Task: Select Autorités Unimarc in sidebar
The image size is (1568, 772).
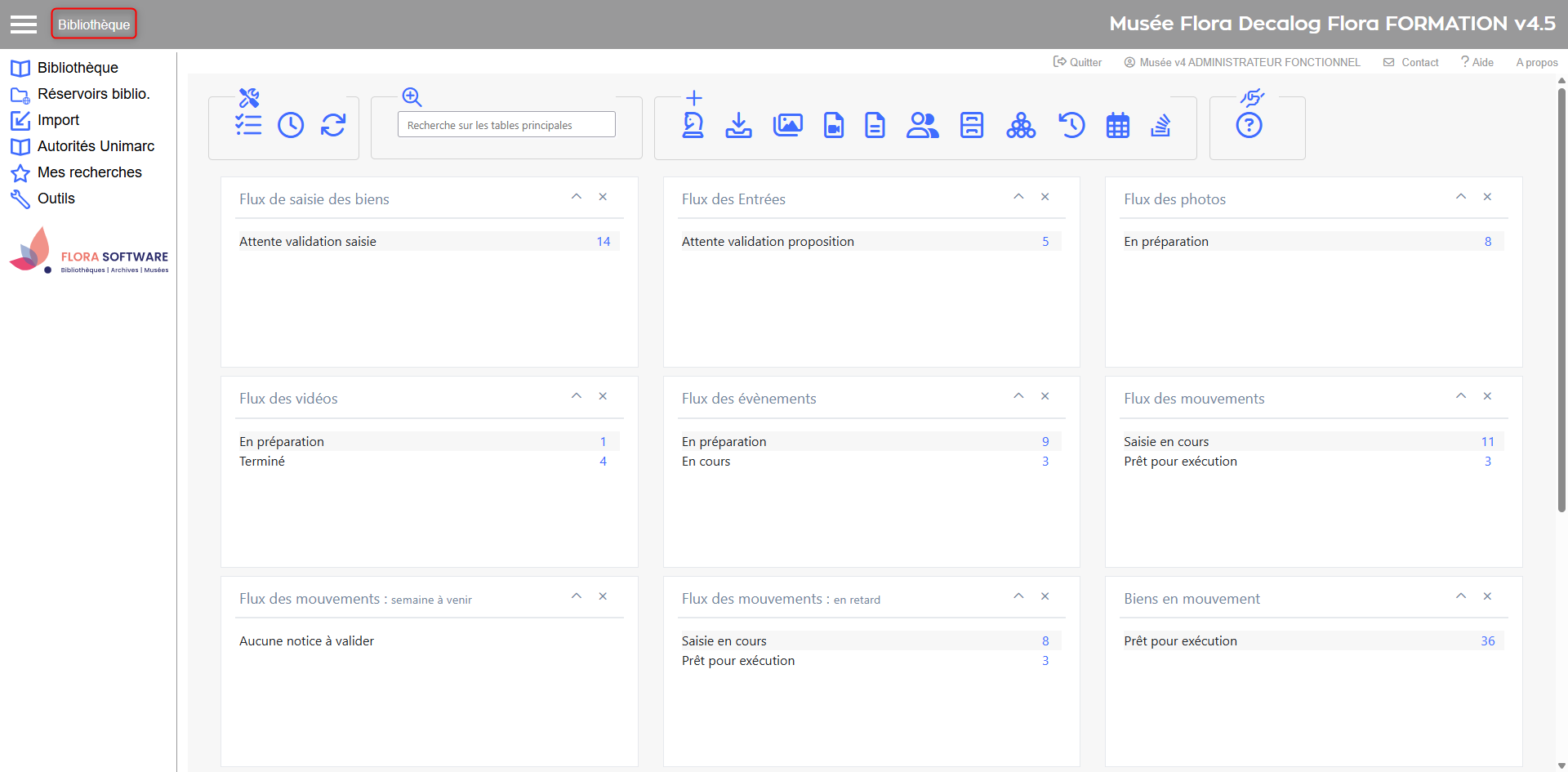Action: point(96,146)
